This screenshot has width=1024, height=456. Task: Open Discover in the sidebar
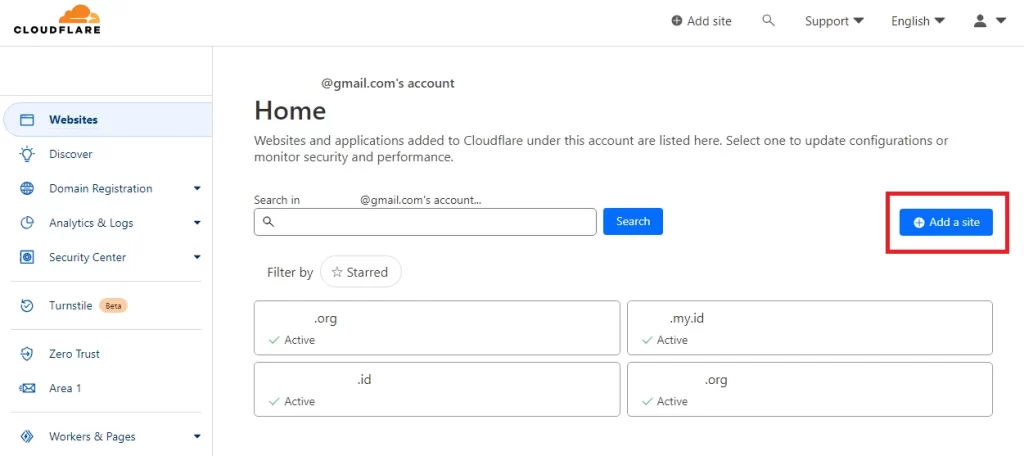click(x=71, y=154)
